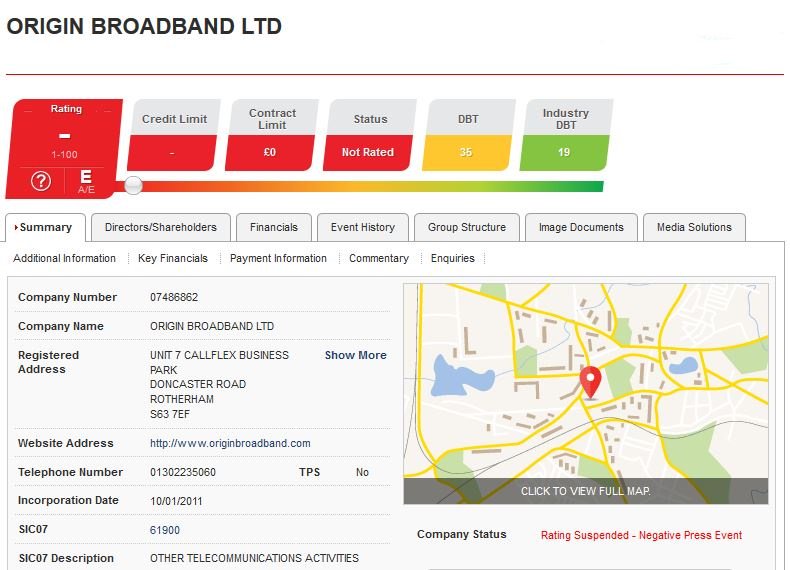Image resolution: width=790 pixels, height=570 pixels.
Task: Click the question mark help icon in Rating box
Action: point(41,180)
